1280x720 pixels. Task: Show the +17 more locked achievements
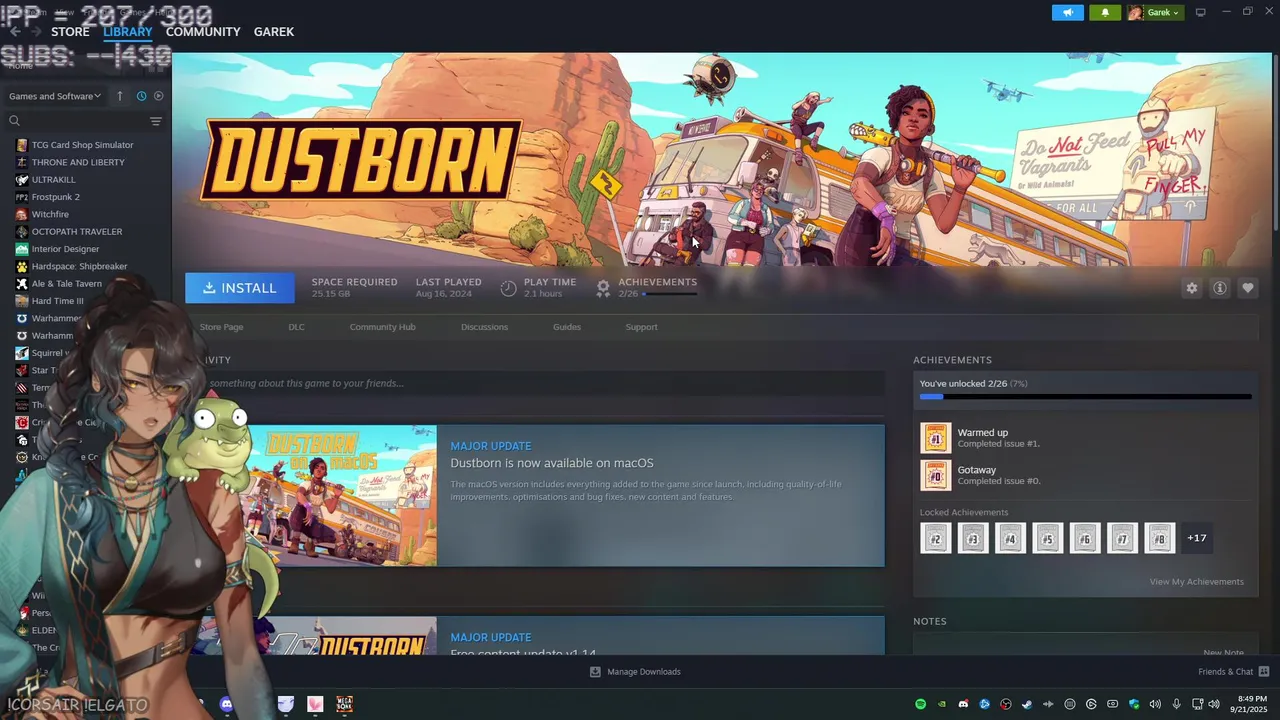(x=1197, y=538)
